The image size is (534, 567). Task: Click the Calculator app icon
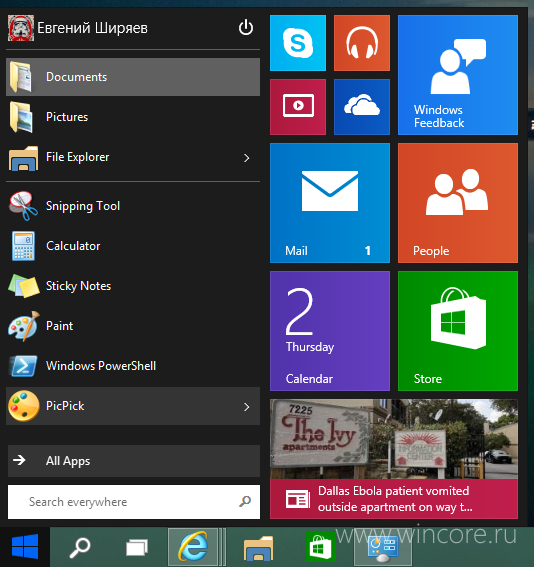[x=23, y=246]
